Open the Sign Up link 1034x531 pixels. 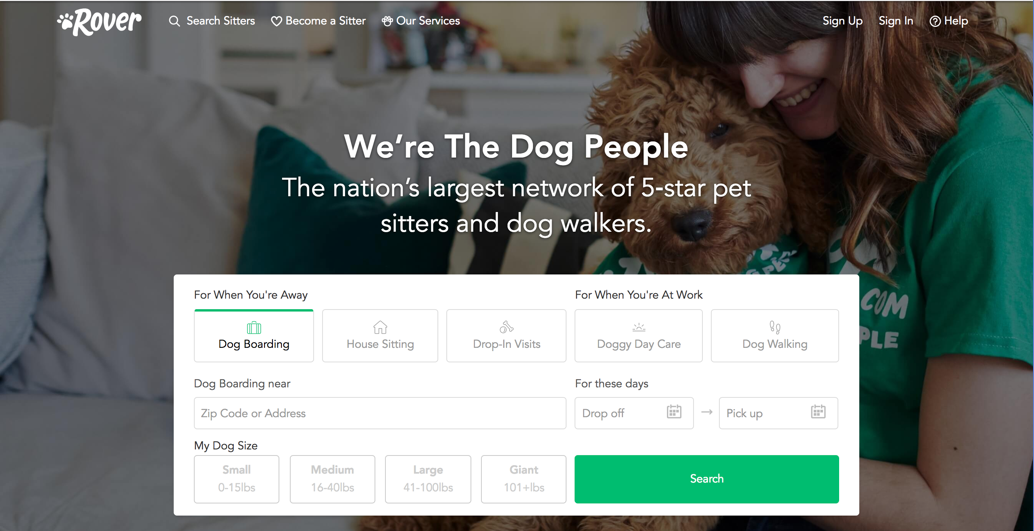(x=842, y=21)
